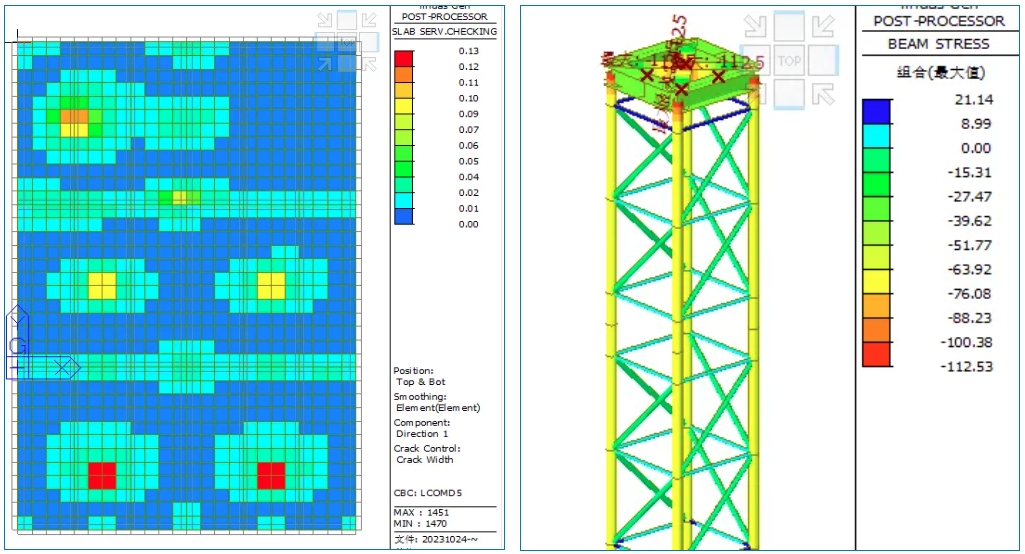Image resolution: width=1025 pixels, height=554 pixels.
Task: Click lower-right diagonal arrow on tower view cube
Action: [x=822, y=94]
